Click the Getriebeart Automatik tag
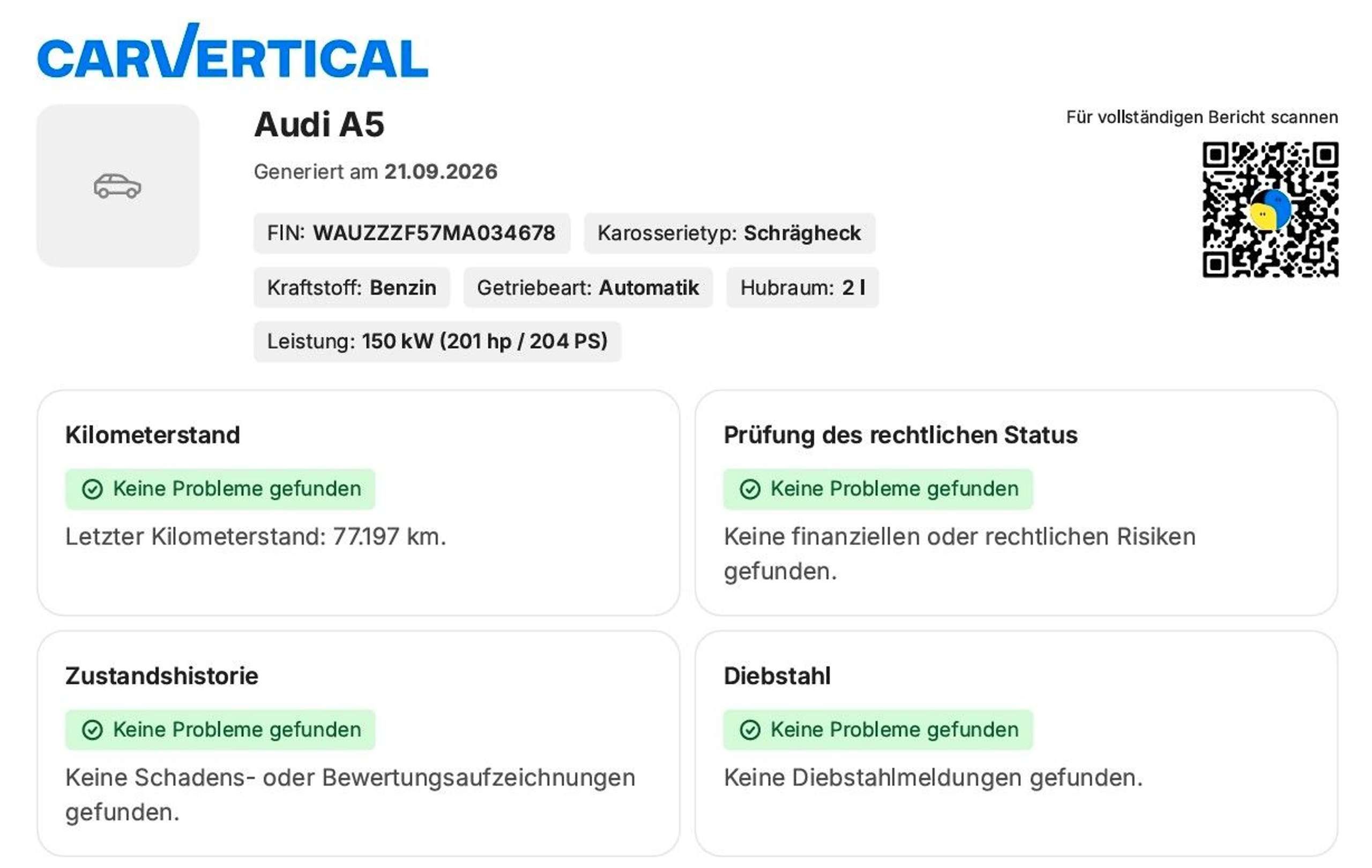This screenshot has height=868, width=1372. point(588,288)
